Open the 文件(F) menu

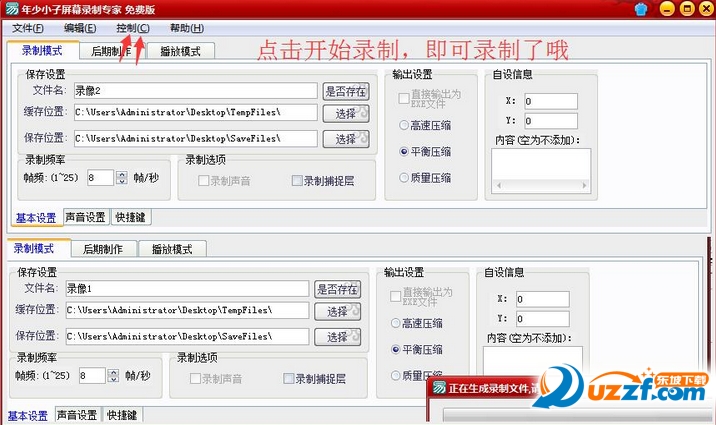(x=27, y=28)
